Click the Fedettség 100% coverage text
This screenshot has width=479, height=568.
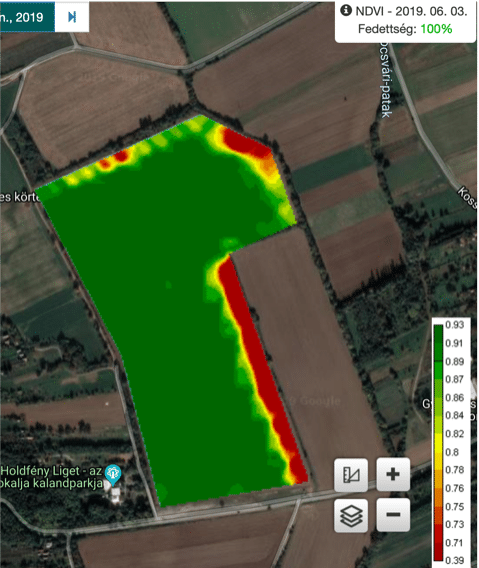(x=405, y=29)
